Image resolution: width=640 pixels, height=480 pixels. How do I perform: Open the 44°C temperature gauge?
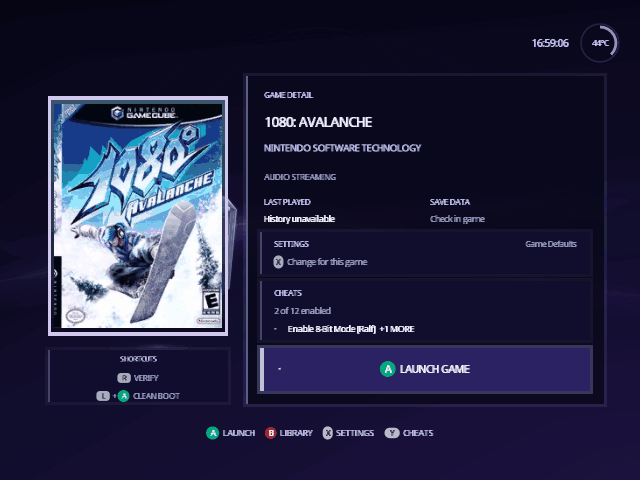(x=600, y=43)
